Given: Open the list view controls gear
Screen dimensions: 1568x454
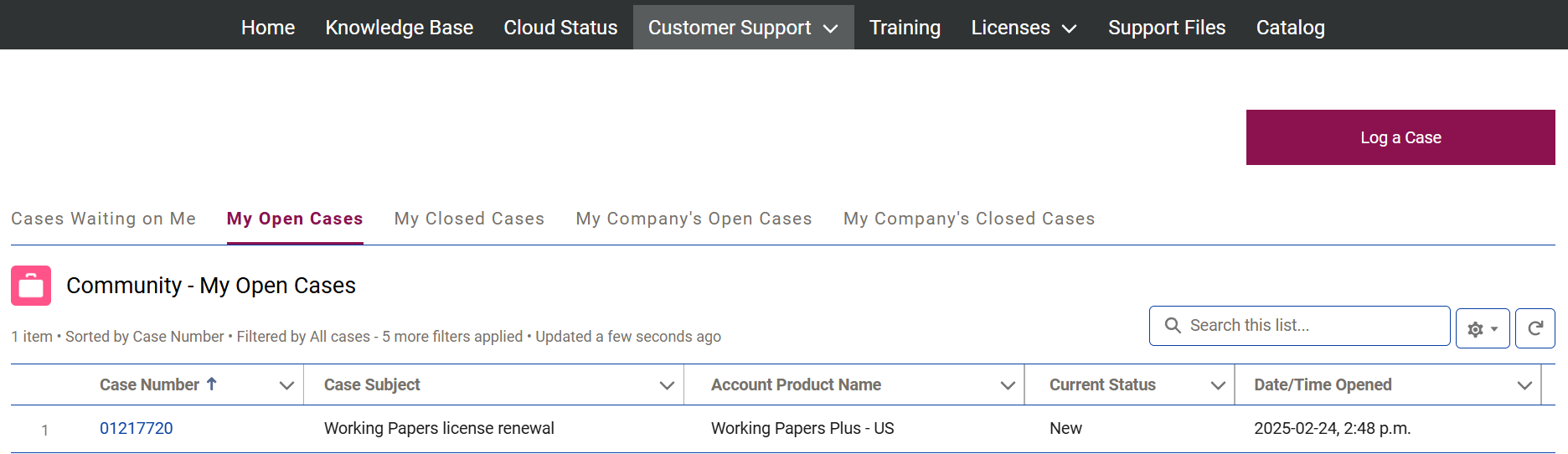Looking at the screenshot, I should 1482,328.
